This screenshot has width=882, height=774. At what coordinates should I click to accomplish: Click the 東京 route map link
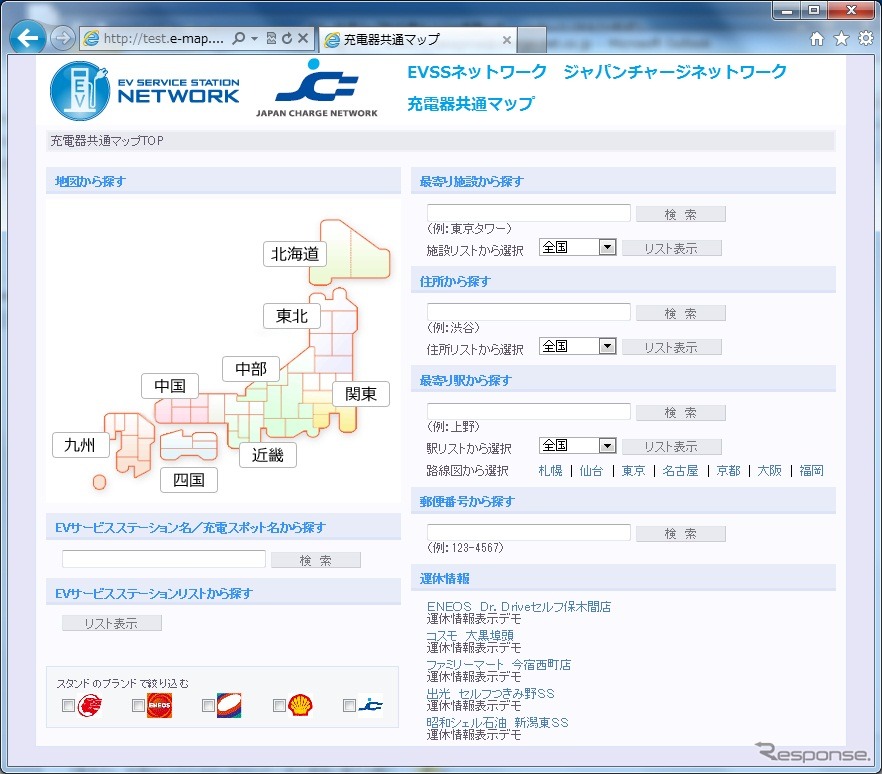pyautogui.click(x=633, y=471)
